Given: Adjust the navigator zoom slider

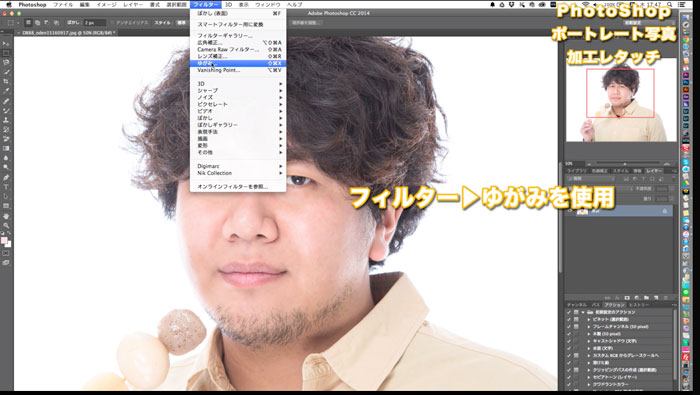Looking at the screenshot, I should coord(625,164).
